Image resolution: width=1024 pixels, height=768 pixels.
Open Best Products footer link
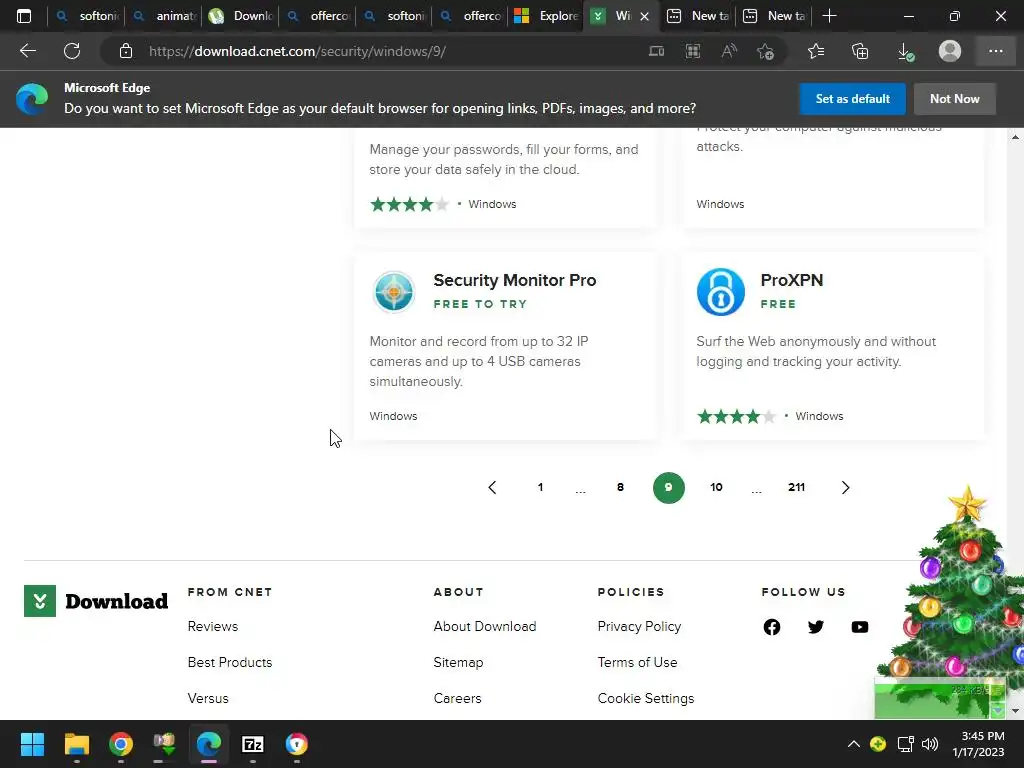click(x=230, y=662)
